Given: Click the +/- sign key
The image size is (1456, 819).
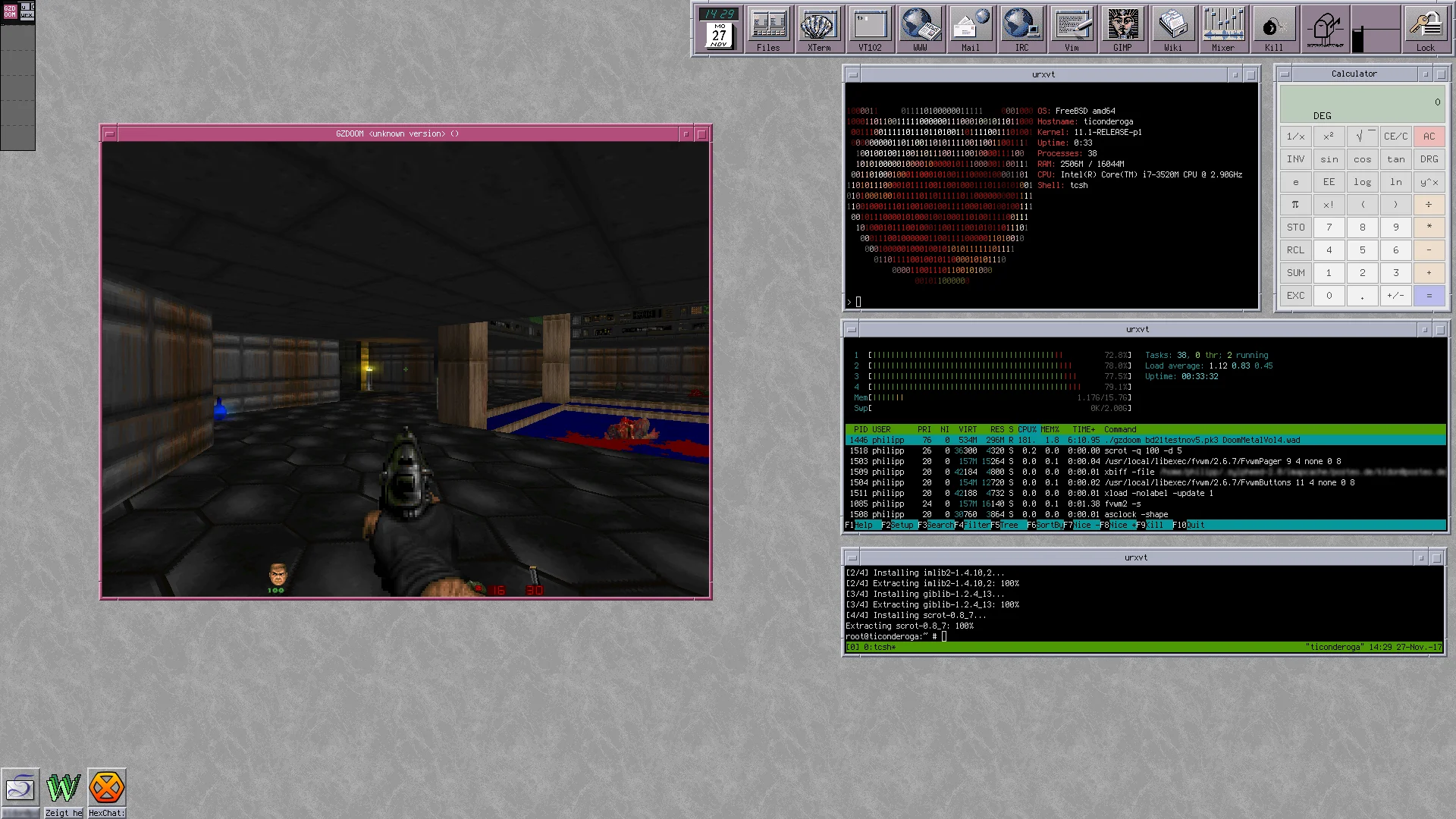Looking at the screenshot, I should coord(1395,296).
